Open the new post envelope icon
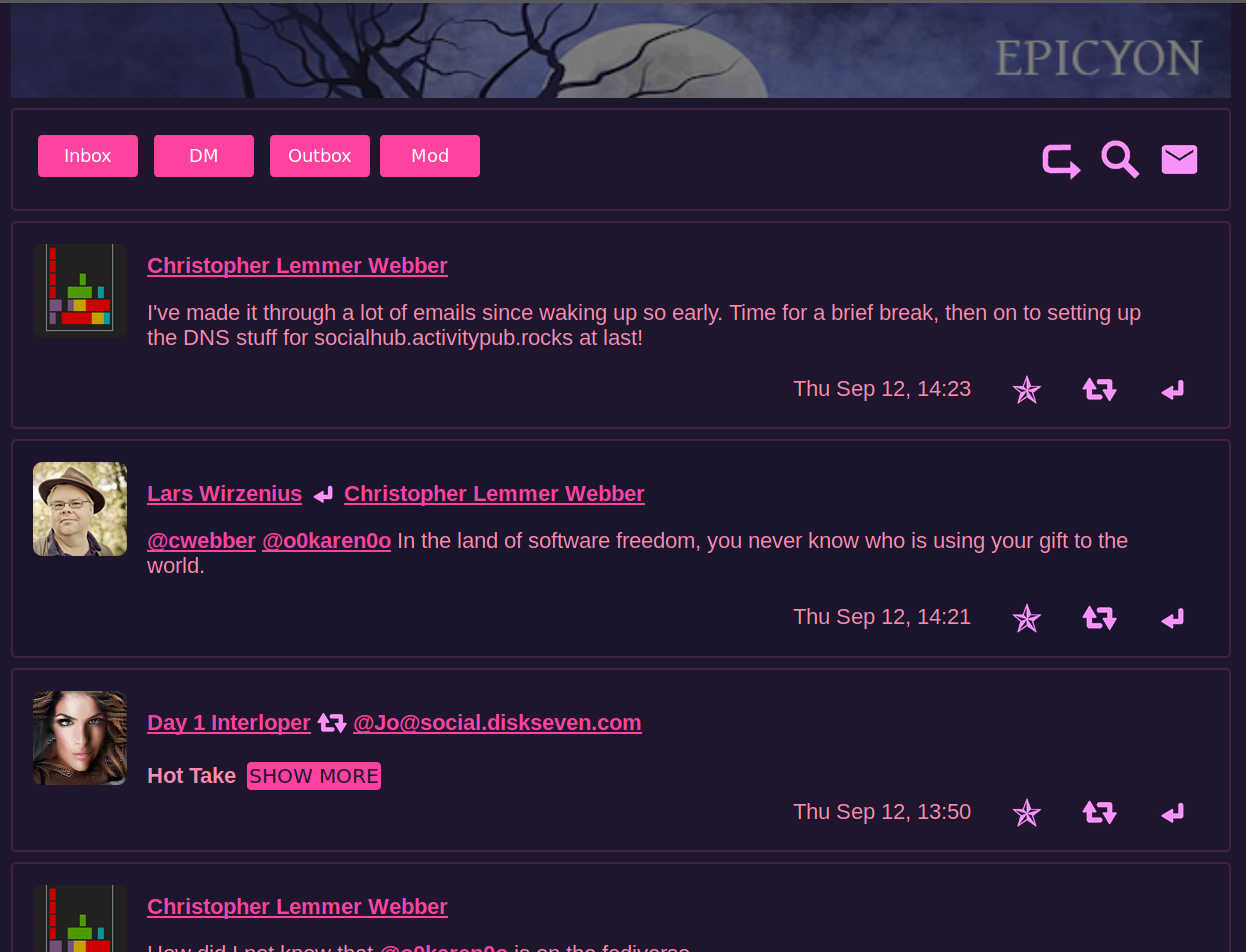 click(x=1179, y=160)
